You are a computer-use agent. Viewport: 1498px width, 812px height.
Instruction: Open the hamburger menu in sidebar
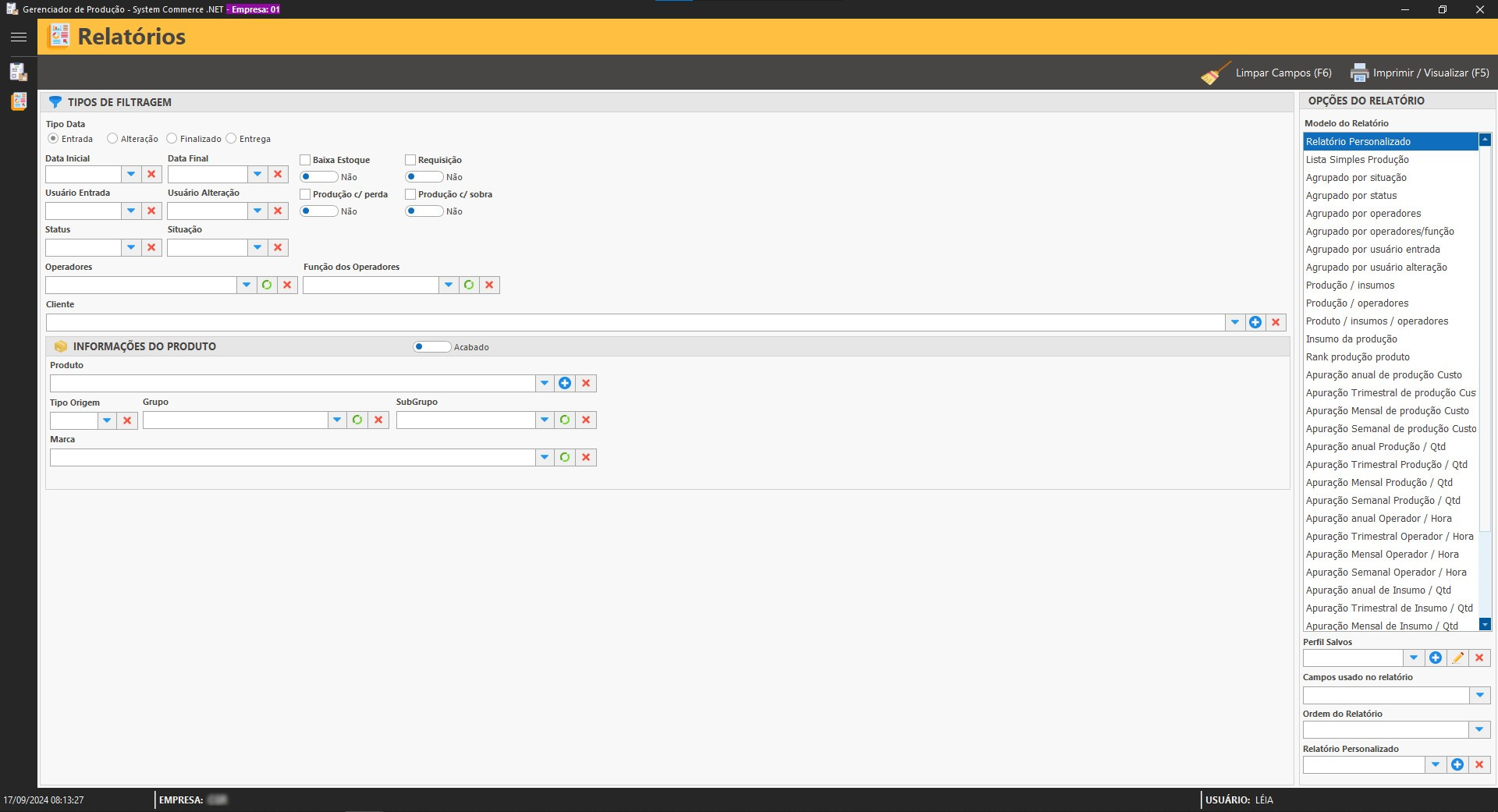tap(19, 37)
